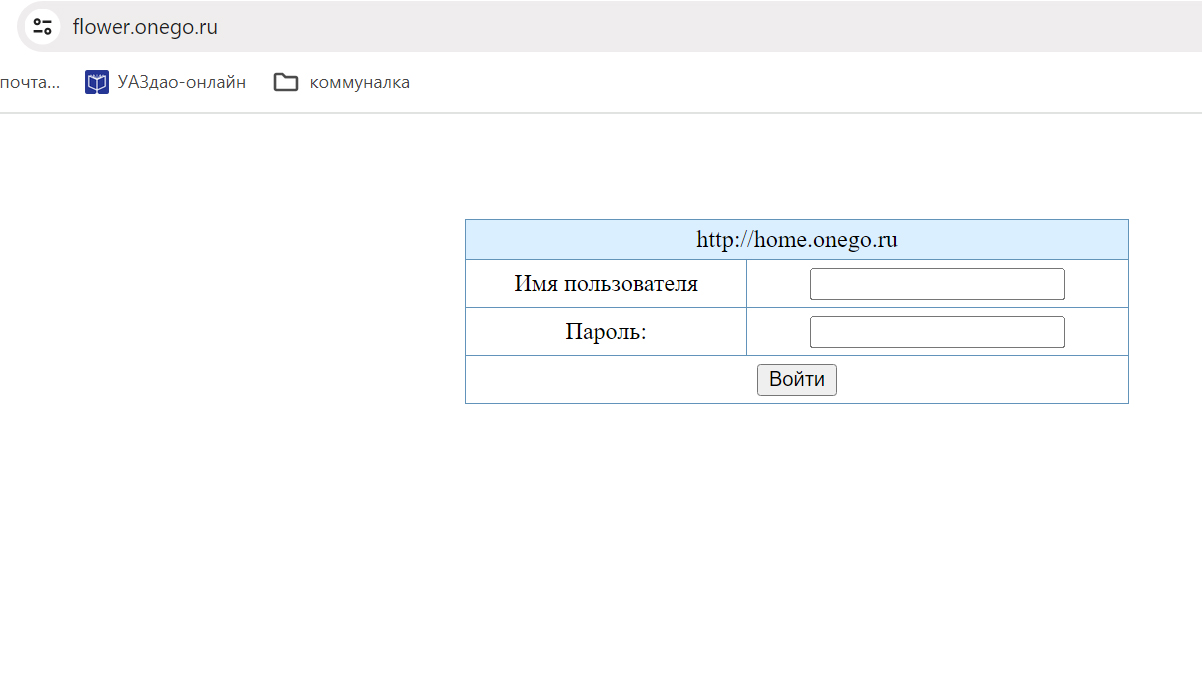Viewport: 1202px width, 676px height.
Task: Open the УАЗдао-онлайн bookmark label
Action: 181,82
